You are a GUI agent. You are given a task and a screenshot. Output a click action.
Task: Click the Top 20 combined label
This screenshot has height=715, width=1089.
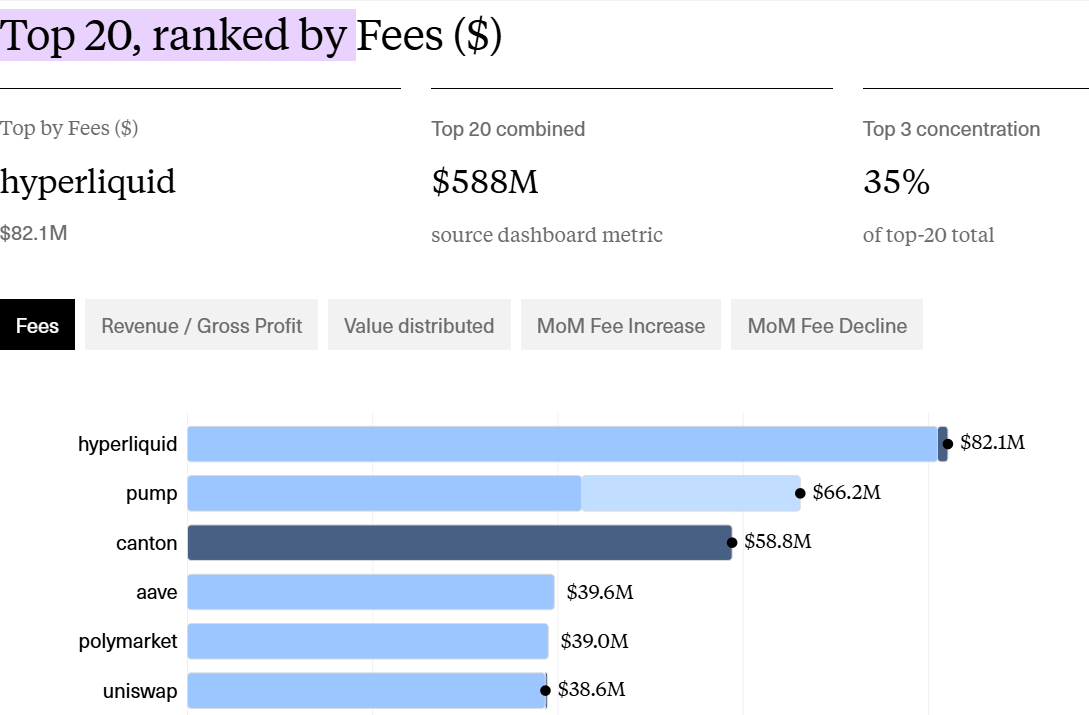(x=508, y=129)
